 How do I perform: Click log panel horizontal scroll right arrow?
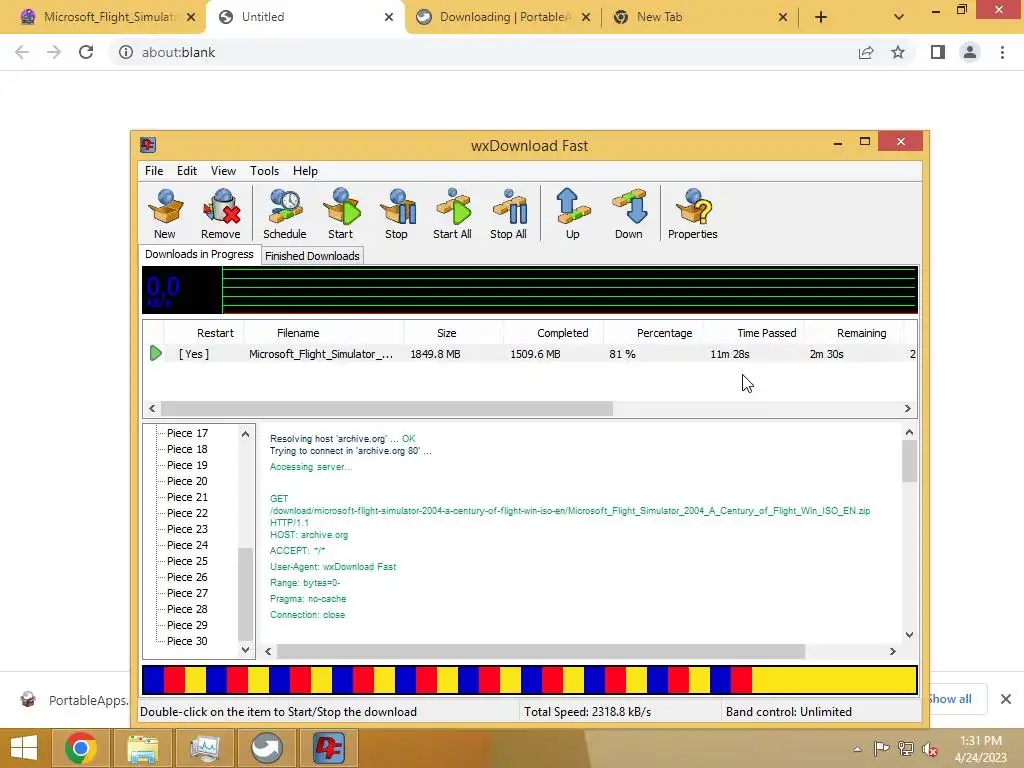tap(893, 651)
